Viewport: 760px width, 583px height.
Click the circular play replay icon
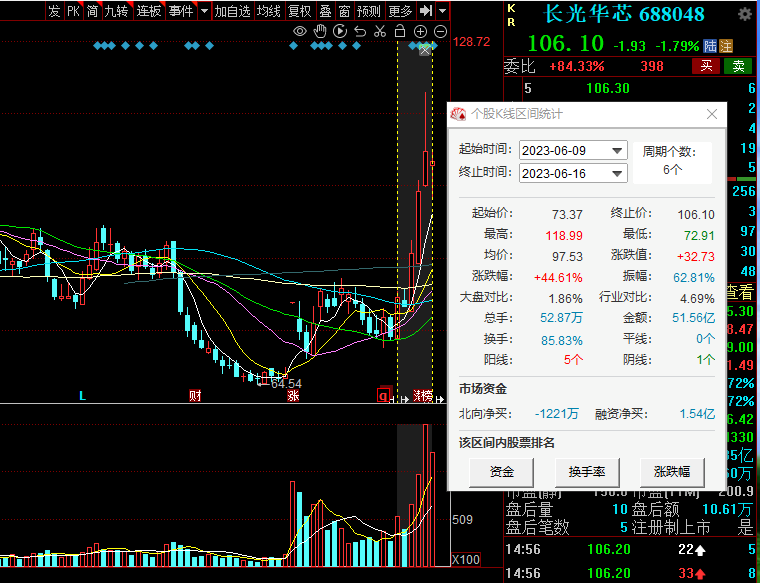tap(340, 32)
